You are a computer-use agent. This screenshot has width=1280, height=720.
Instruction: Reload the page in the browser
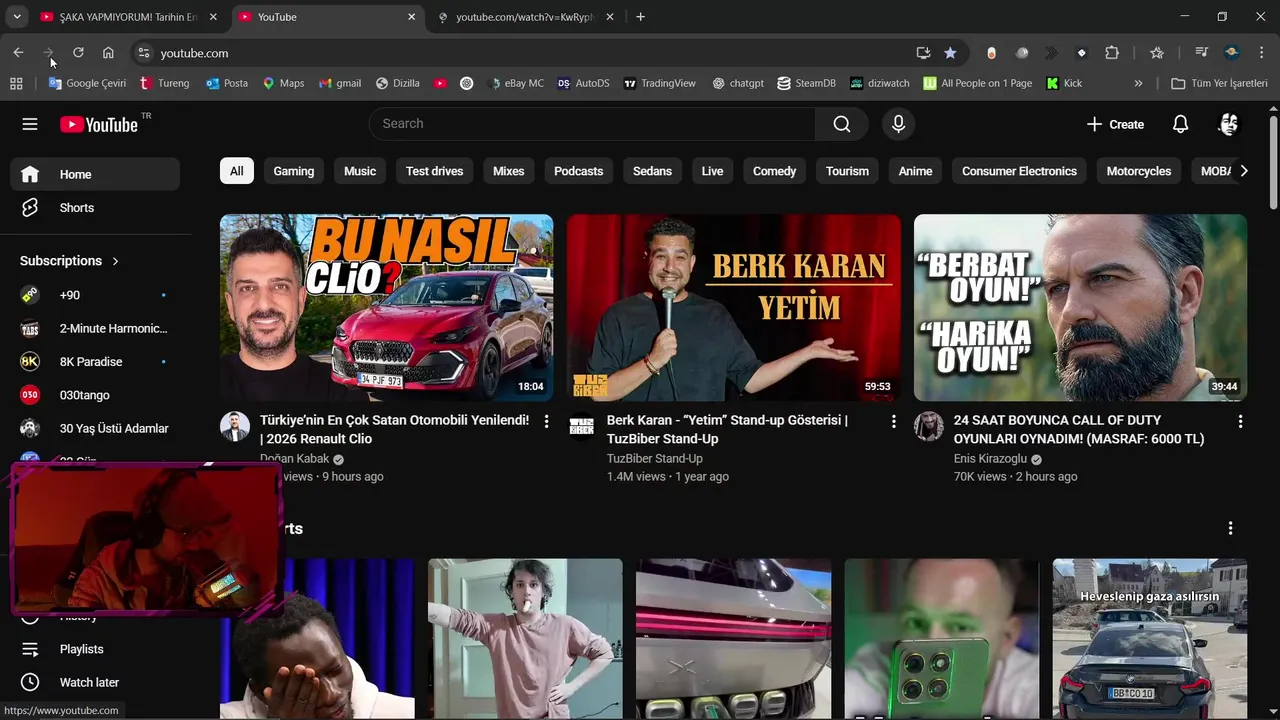78,53
